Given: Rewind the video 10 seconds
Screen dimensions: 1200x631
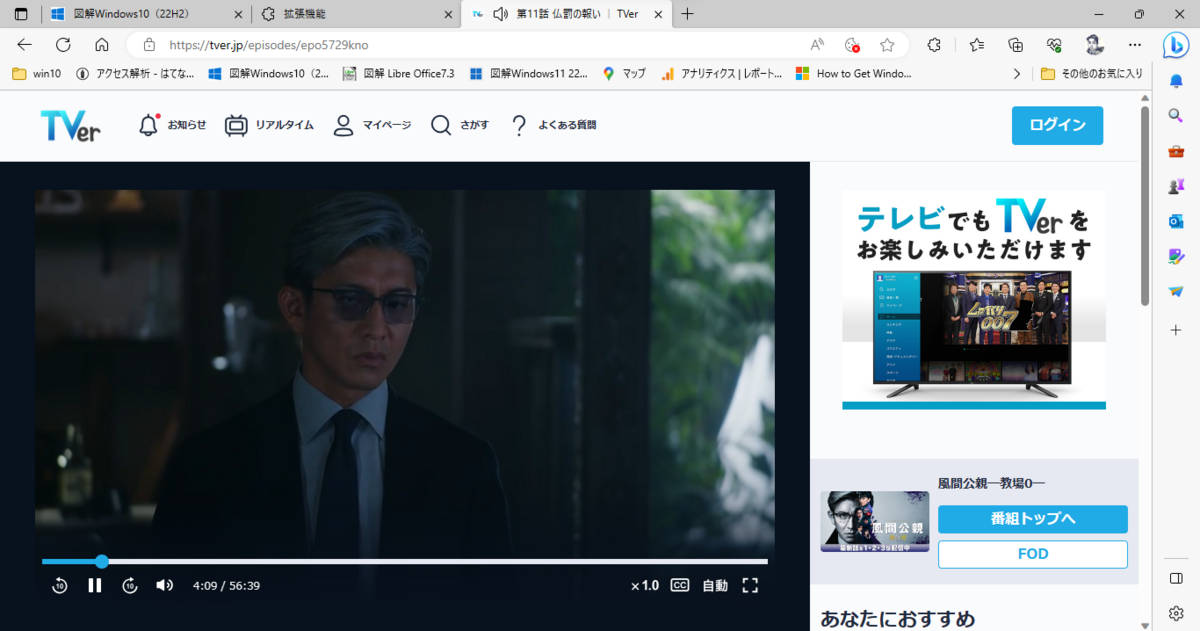Looking at the screenshot, I should coord(59,585).
